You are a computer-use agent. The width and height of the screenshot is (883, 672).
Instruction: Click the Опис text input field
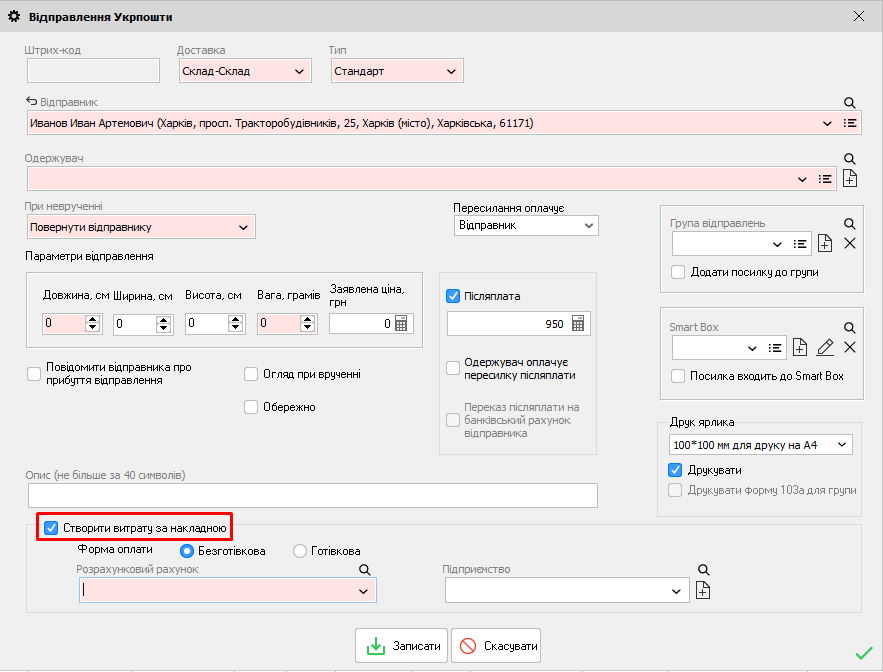point(312,496)
